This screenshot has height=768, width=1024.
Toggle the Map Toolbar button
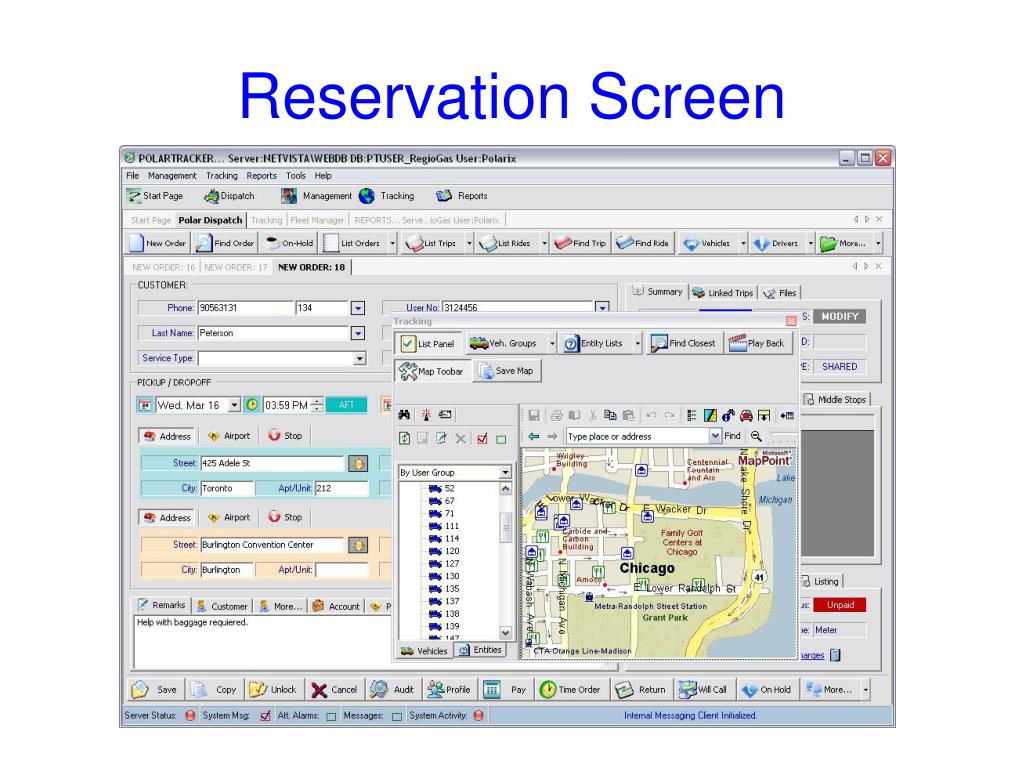[432, 371]
